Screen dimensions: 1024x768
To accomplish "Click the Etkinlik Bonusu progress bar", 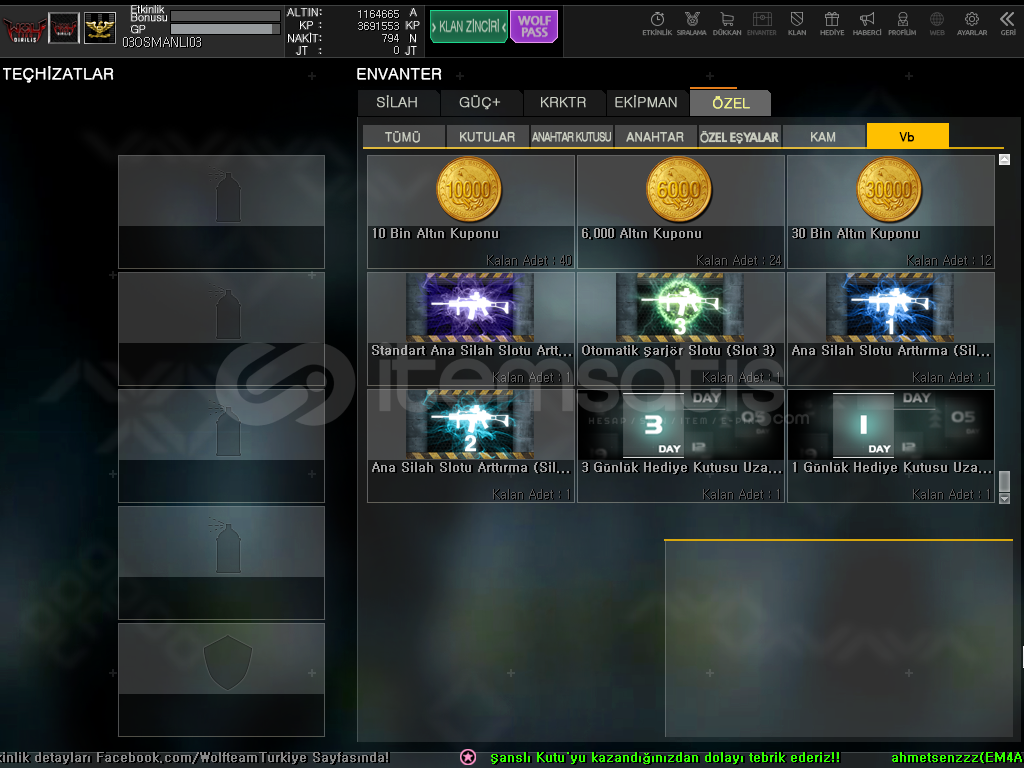I will (x=225, y=16).
